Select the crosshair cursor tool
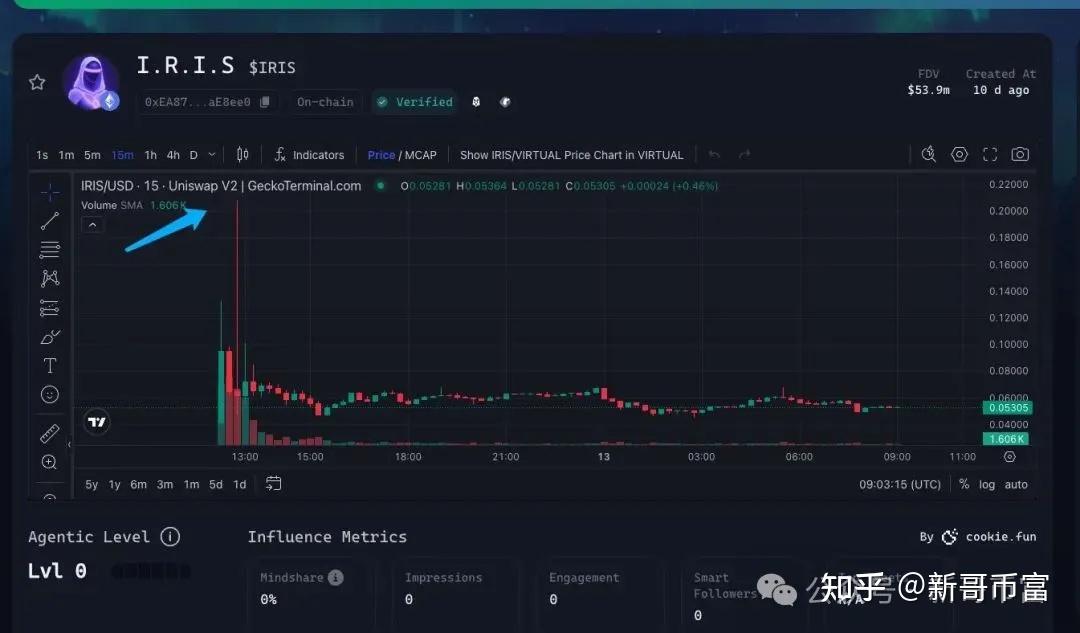Viewport: 1080px width, 633px height. (49, 192)
